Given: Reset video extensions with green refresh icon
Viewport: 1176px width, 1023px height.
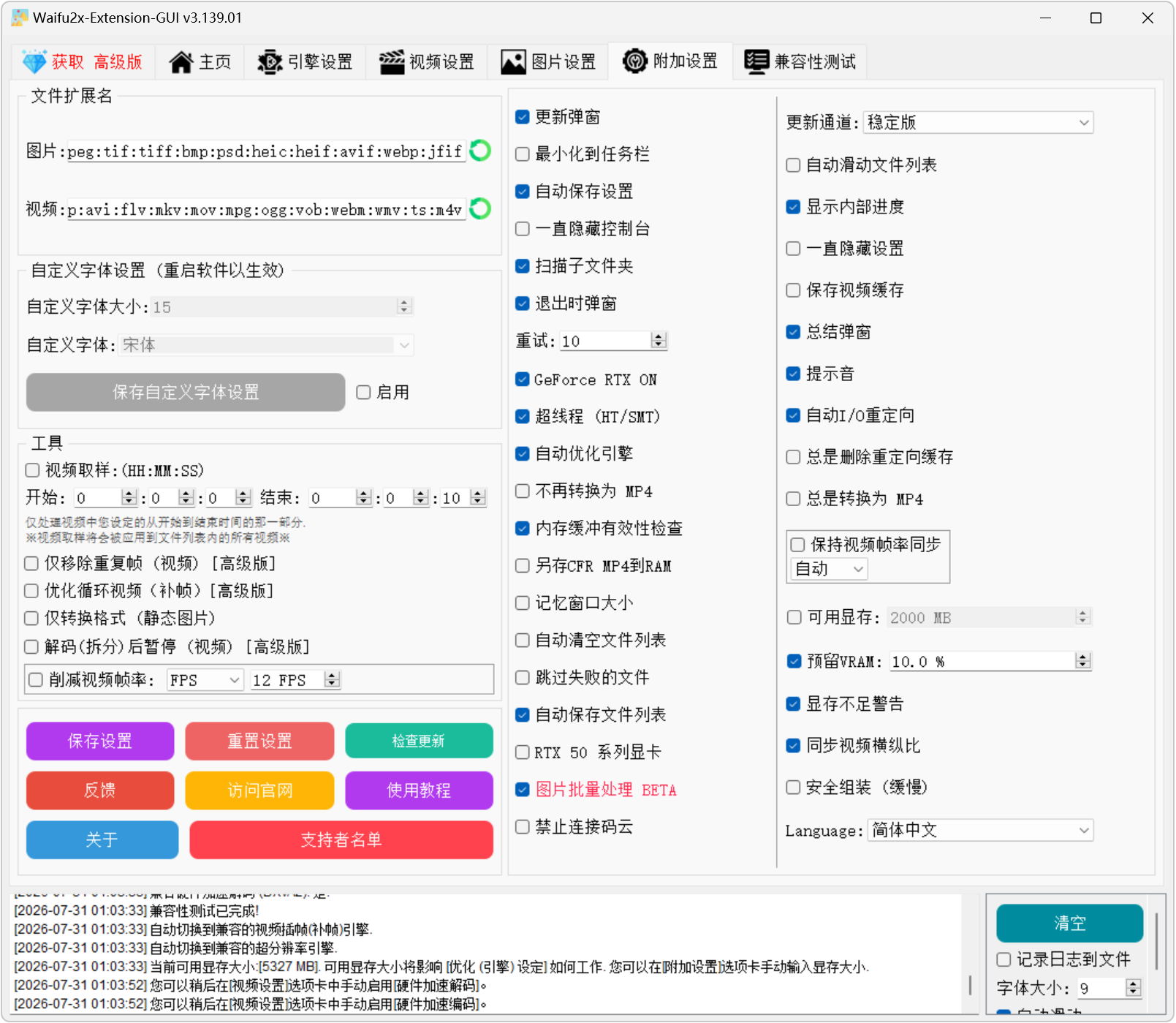Looking at the screenshot, I should click(480, 209).
